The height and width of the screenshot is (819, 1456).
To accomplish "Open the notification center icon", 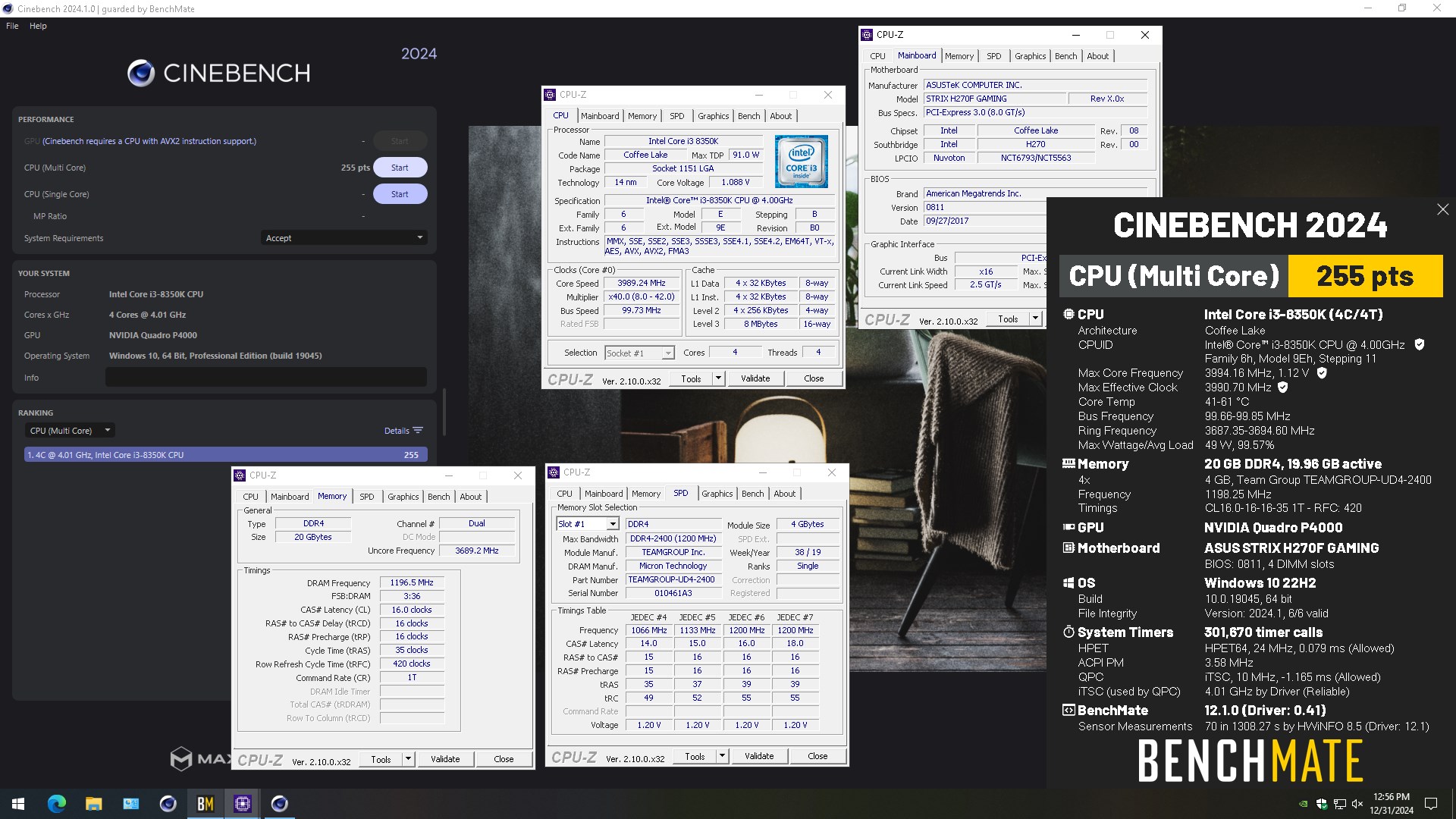I will pyautogui.click(x=1431, y=804).
